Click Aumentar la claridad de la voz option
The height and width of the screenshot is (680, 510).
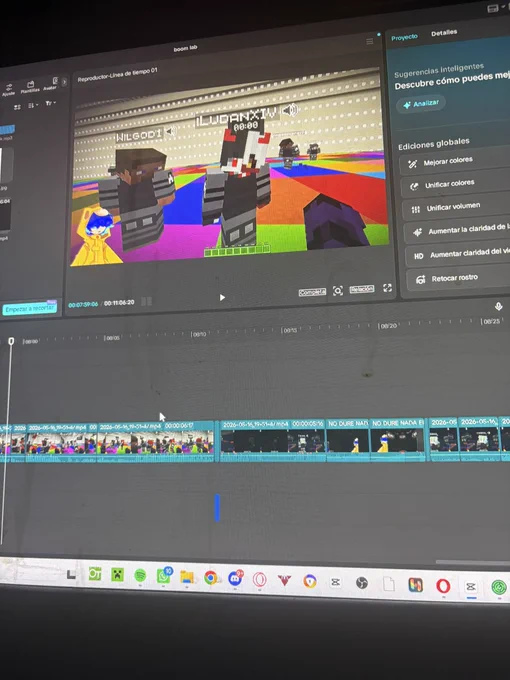pyautogui.click(x=458, y=231)
